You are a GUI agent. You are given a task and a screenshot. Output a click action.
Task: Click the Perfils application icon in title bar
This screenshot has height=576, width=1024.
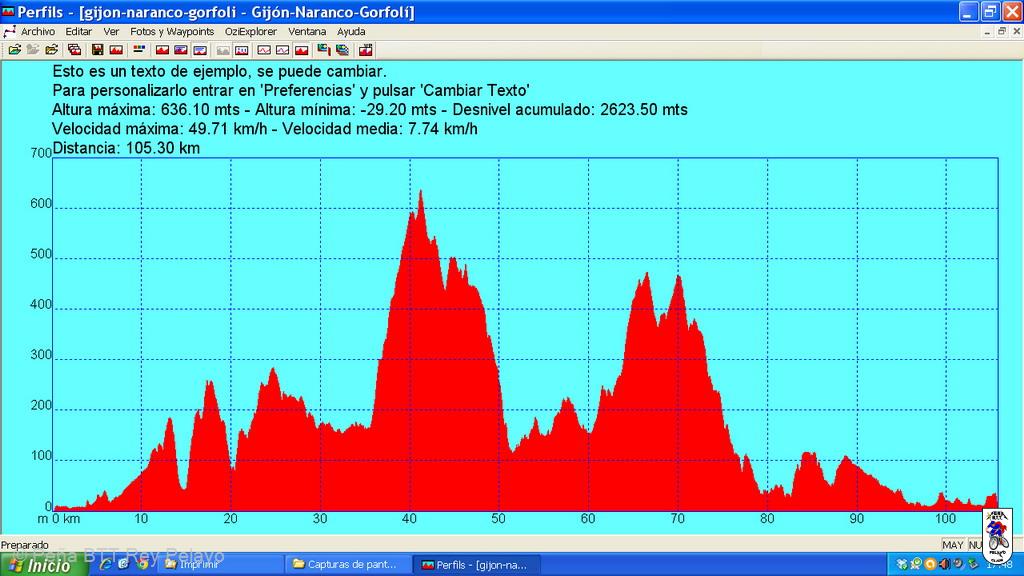[9, 12]
